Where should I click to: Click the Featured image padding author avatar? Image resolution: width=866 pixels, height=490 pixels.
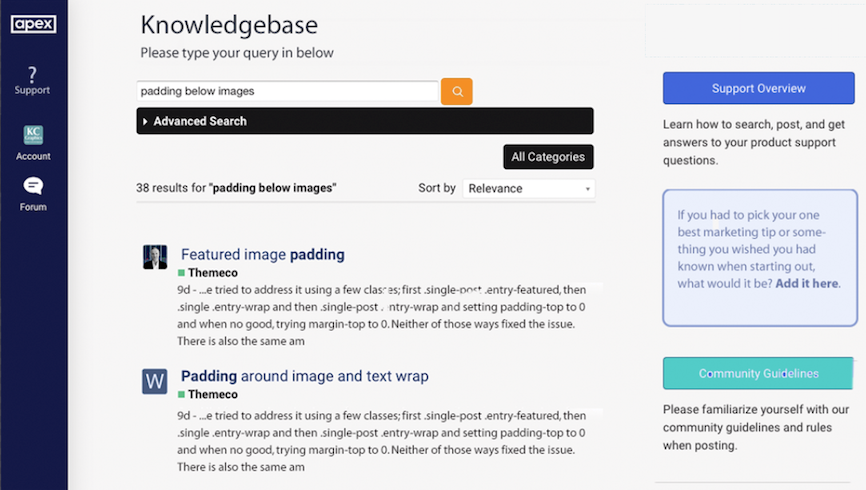[155, 256]
